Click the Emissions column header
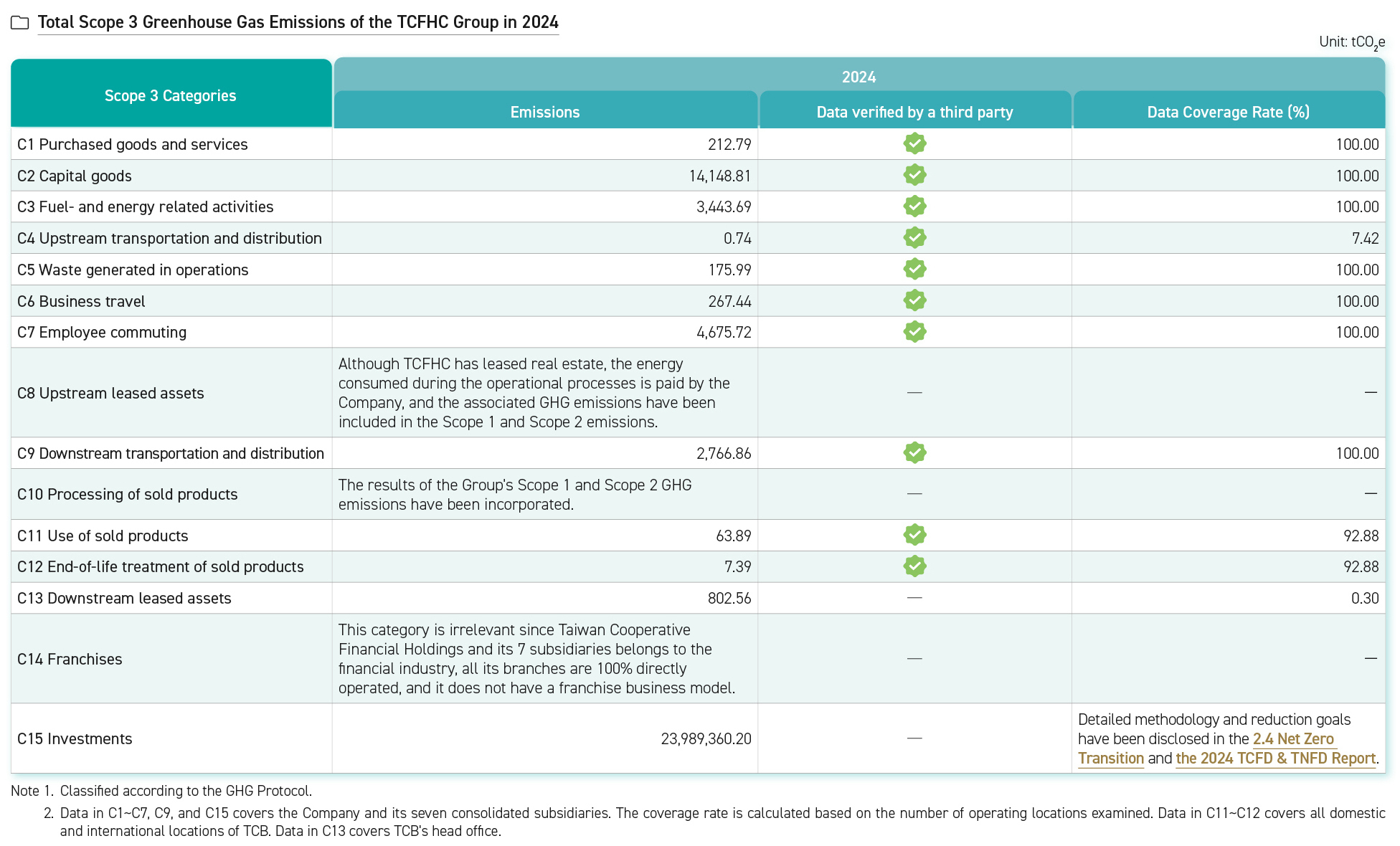 [x=545, y=112]
